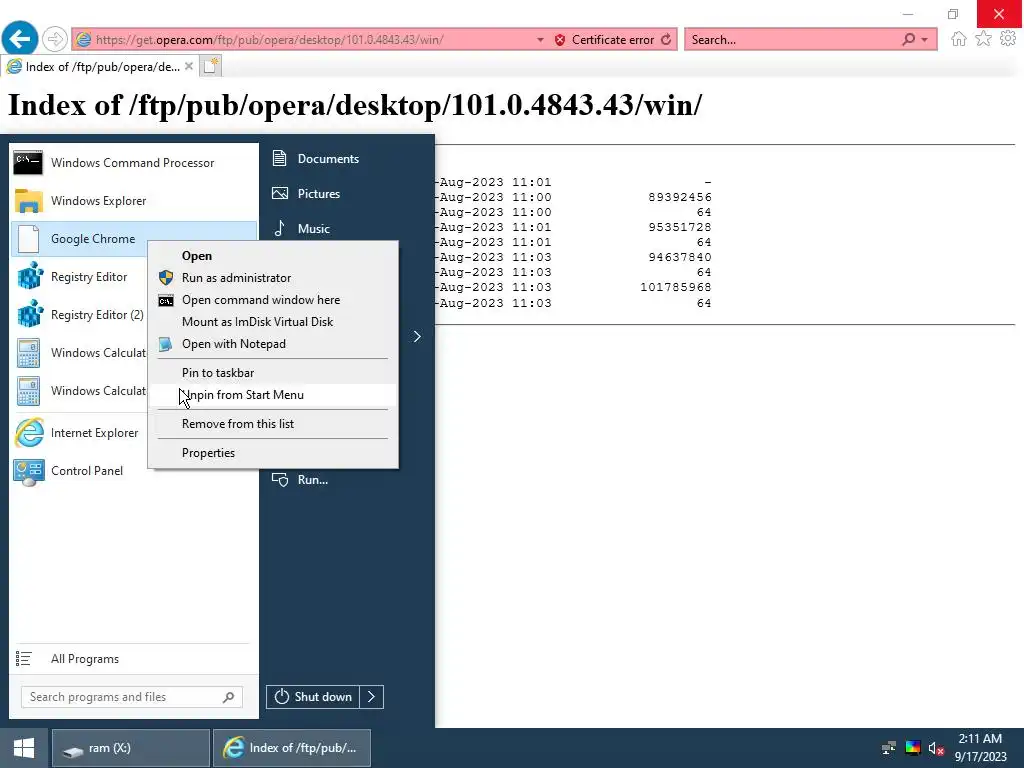Go back with the browser Back arrow
1024x768 pixels.
(20, 39)
